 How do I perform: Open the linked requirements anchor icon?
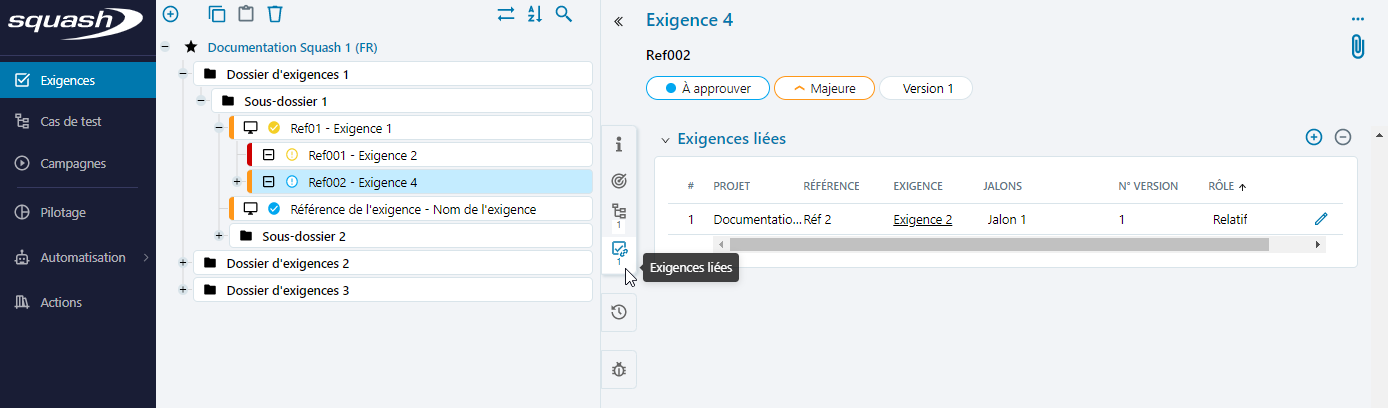click(x=619, y=252)
